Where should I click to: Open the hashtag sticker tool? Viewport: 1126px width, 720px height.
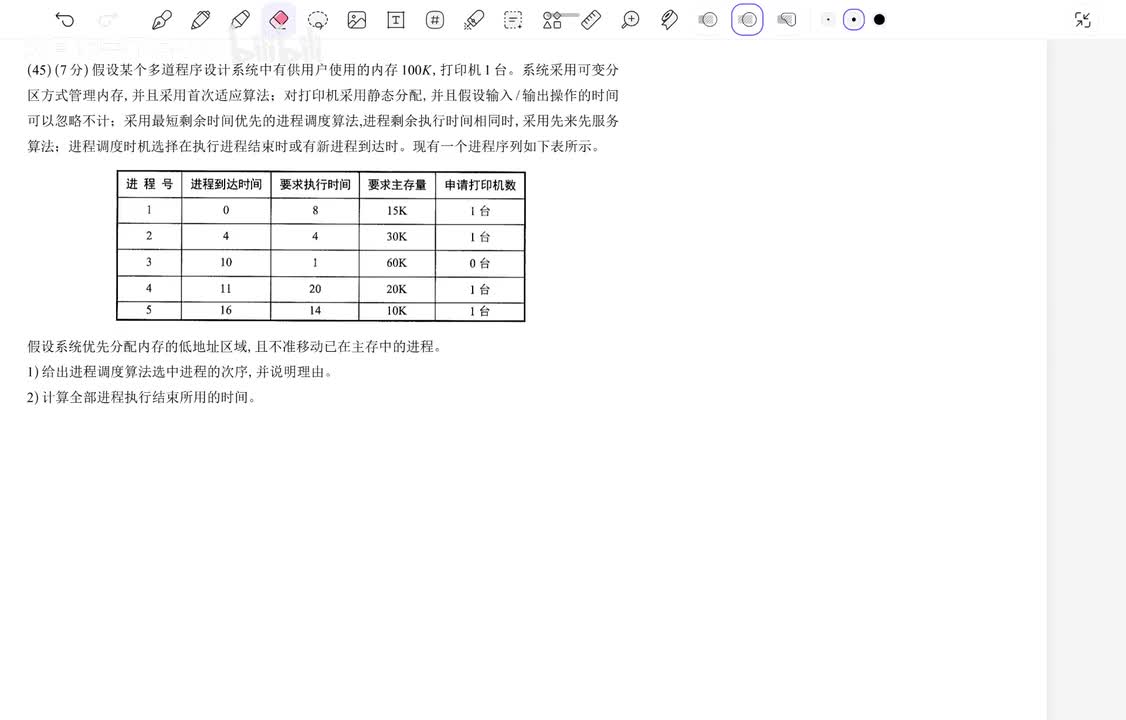click(434, 20)
